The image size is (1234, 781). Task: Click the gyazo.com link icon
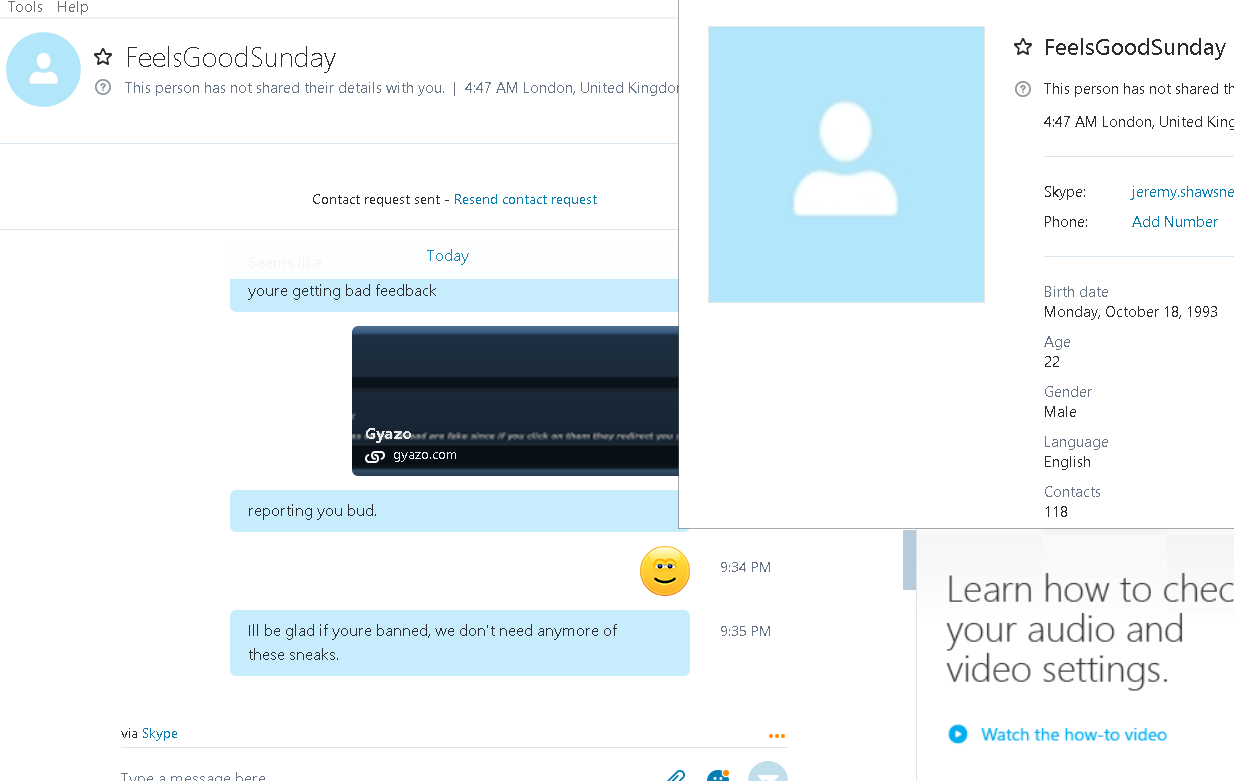tap(375, 456)
